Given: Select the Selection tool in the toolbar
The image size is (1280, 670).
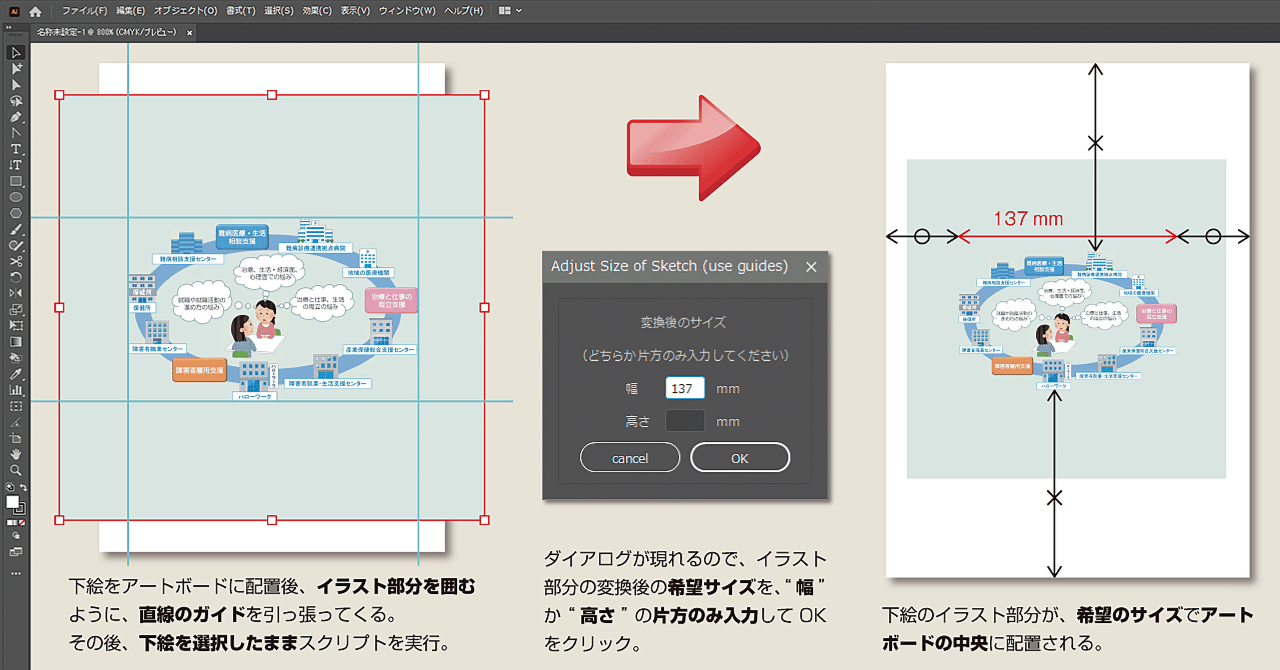Looking at the screenshot, I should click(15, 52).
